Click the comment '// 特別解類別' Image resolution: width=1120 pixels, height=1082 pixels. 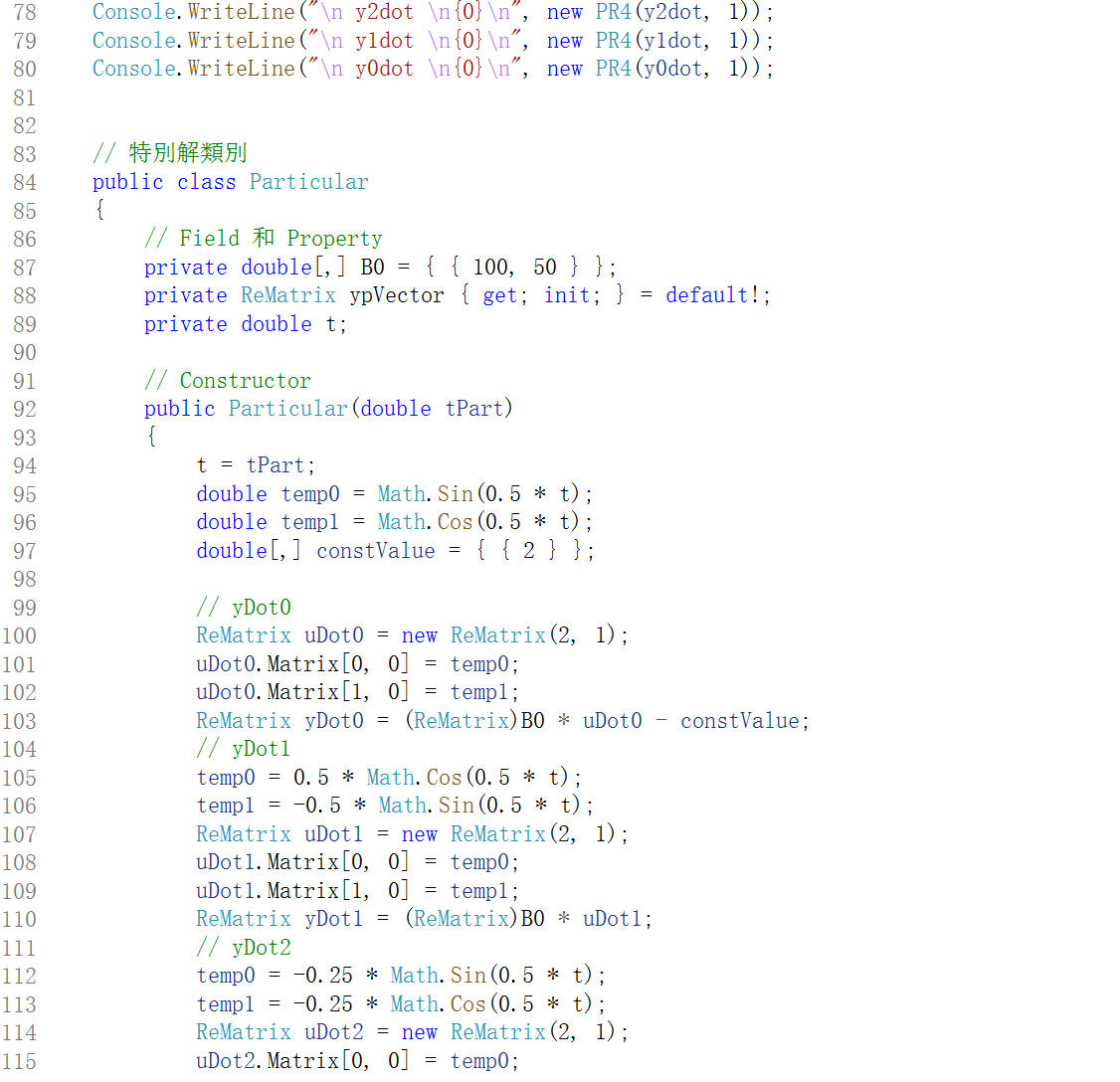pyautogui.click(x=170, y=153)
